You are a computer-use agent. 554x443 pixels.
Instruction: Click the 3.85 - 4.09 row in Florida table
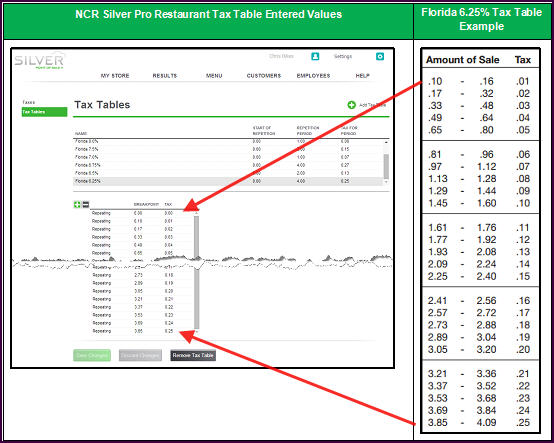479,423
